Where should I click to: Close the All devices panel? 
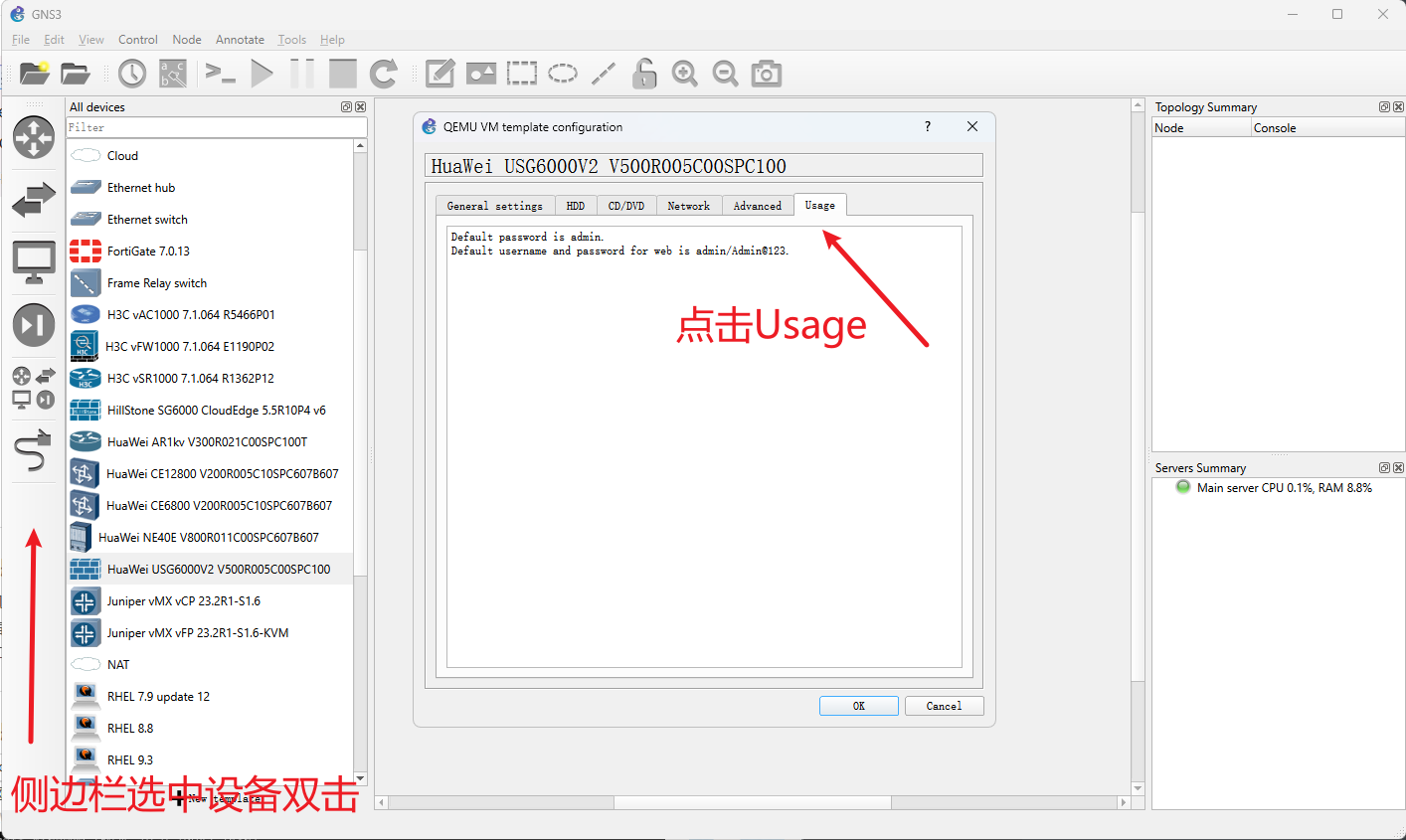point(360,107)
